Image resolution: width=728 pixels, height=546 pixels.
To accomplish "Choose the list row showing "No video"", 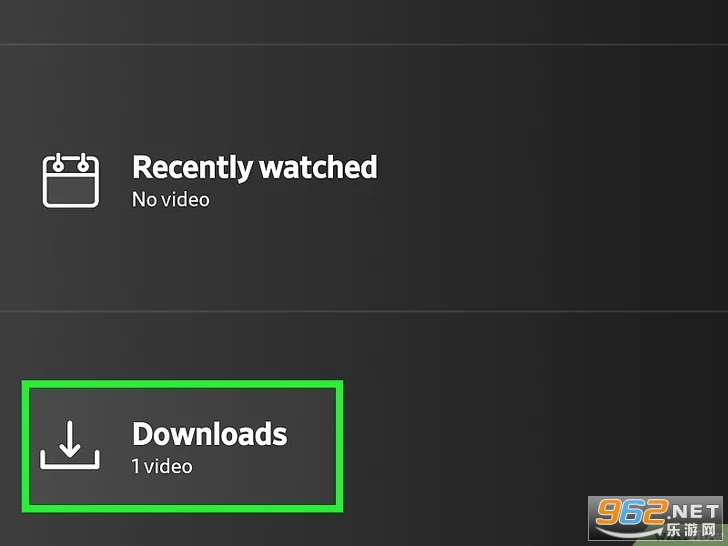I will coord(364,178).
